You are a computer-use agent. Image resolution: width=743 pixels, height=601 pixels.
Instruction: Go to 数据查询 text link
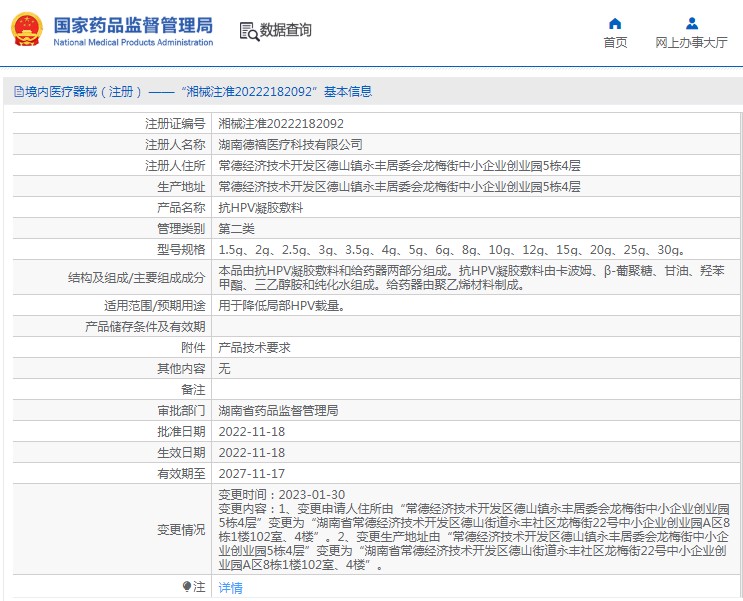286,31
